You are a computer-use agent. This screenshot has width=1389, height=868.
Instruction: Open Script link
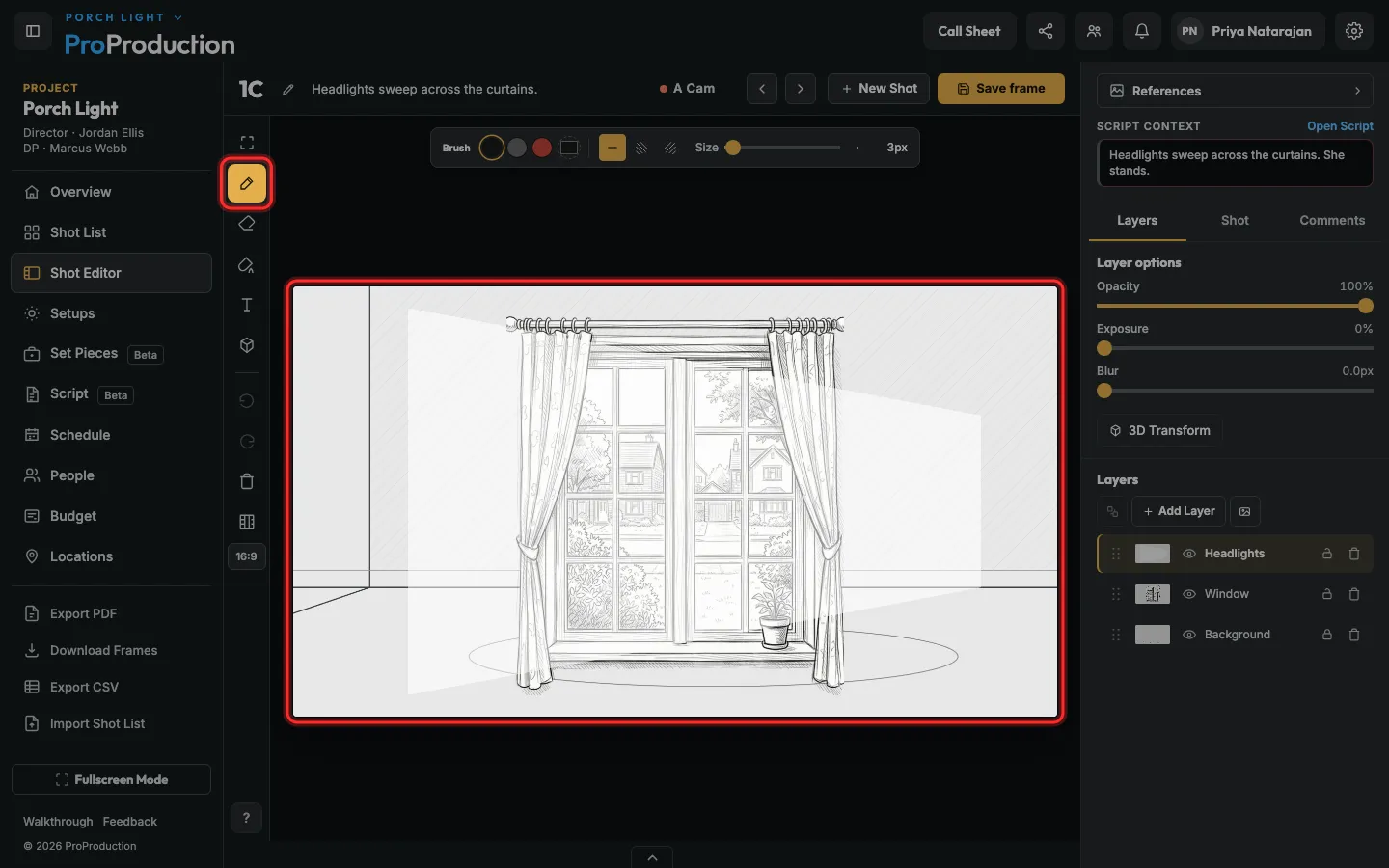(1340, 126)
